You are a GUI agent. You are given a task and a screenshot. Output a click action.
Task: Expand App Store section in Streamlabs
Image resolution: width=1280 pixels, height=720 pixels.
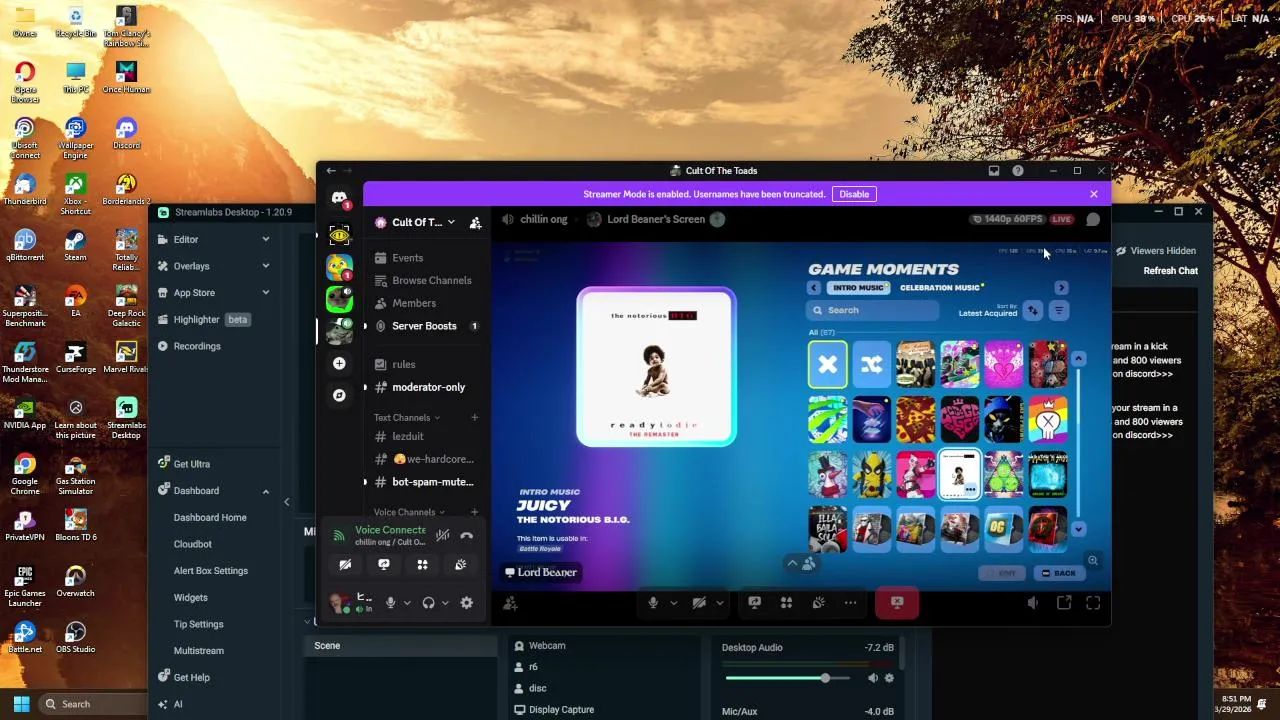[x=265, y=293]
